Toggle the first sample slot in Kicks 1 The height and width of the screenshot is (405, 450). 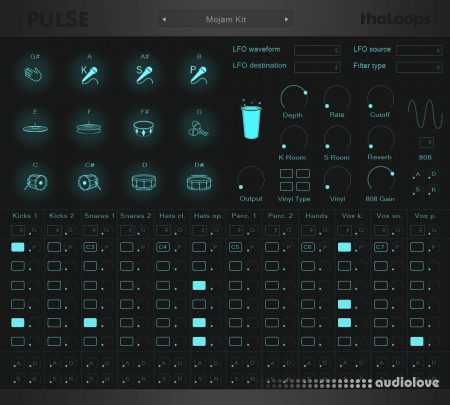point(18,247)
